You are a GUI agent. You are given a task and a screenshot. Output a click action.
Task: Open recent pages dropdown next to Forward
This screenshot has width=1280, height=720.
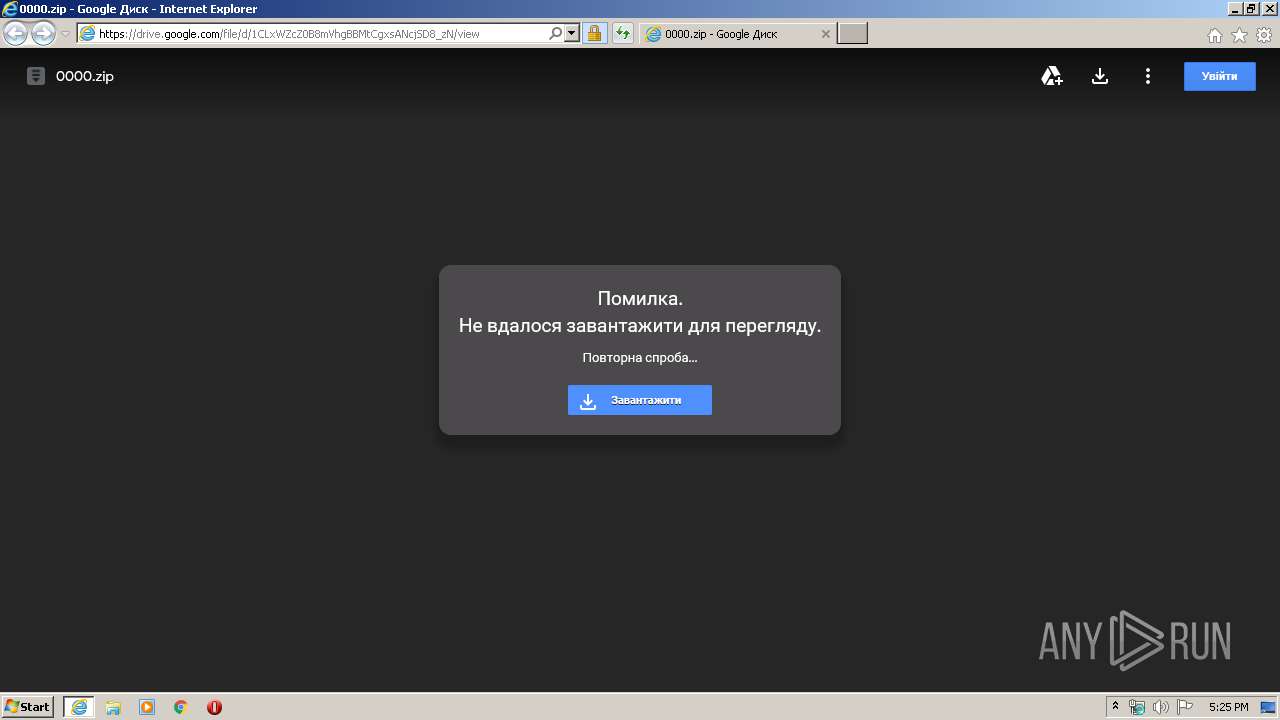(x=65, y=34)
